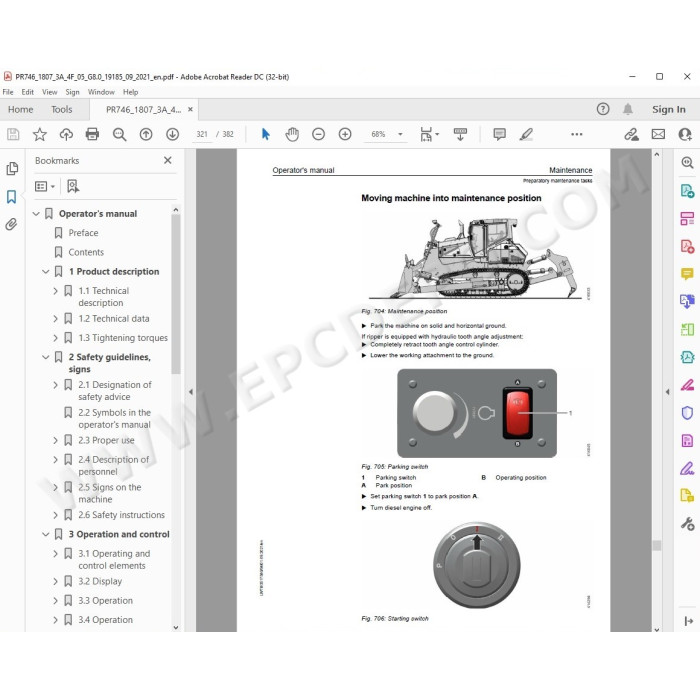The height and width of the screenshot is (700, 700).
Task: Activate the Hand pan tool
Action: [292, 134]
